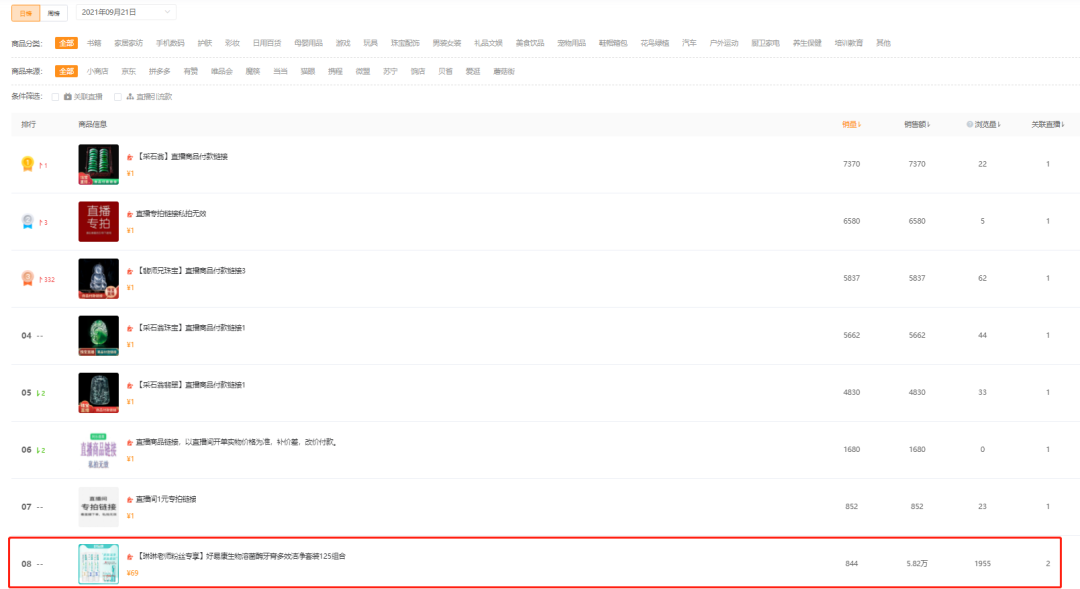
Task: Open product link 【荣石翡】直播商品付款链接
Action: 182,157
